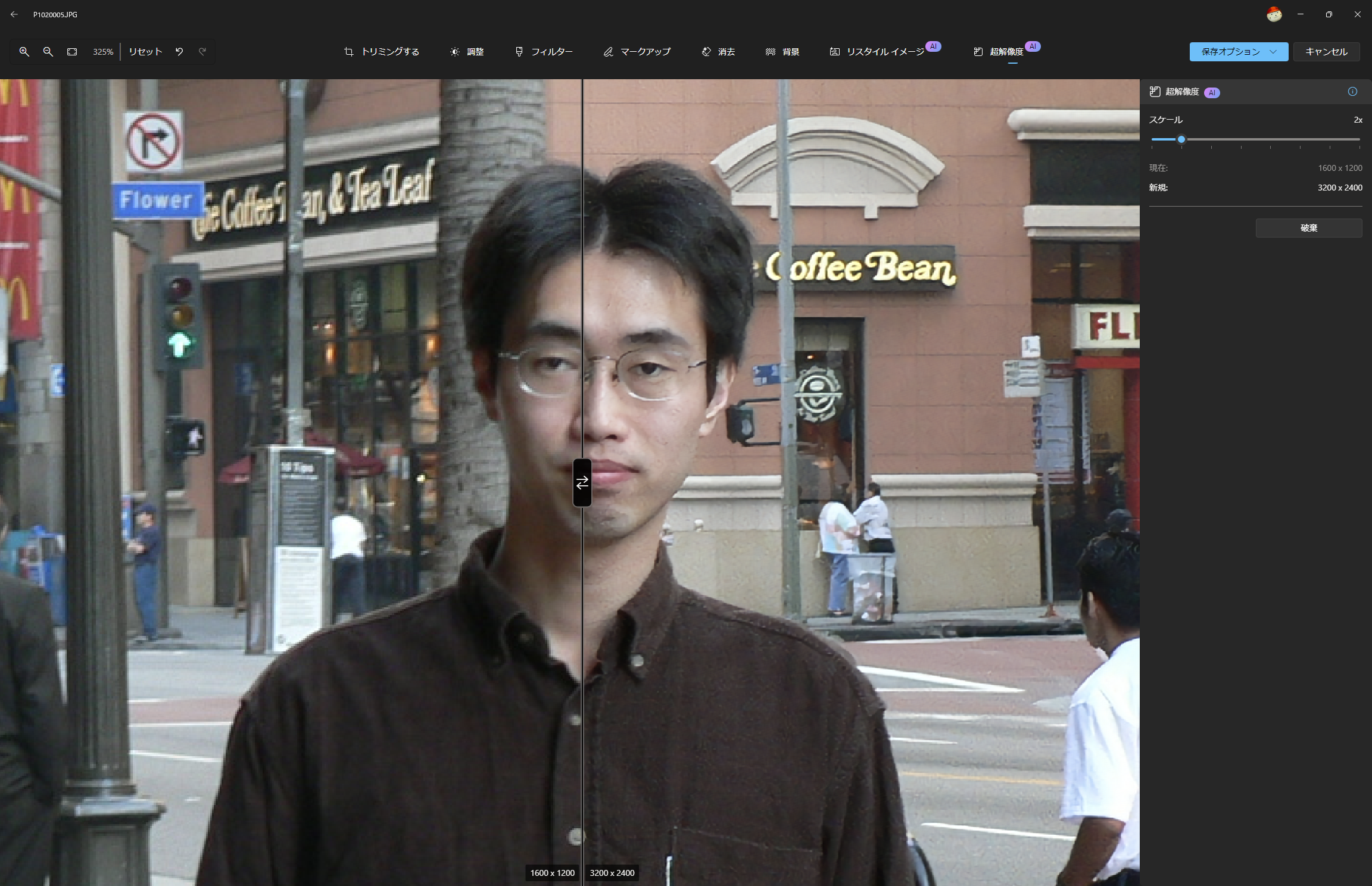
Task: Click the before/after swap handle on the divider
Action: [x=582, y=482]
